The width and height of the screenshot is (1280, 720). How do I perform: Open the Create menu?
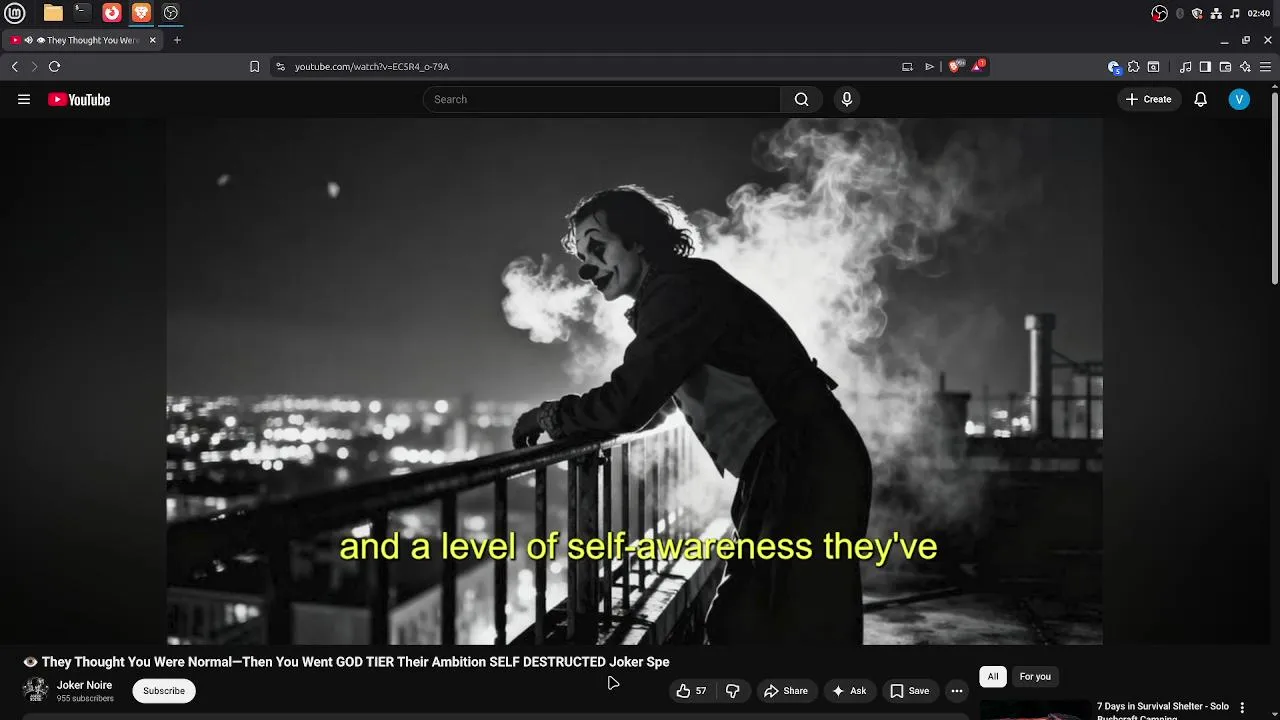pyautogui.click(x=1147, y=99)
